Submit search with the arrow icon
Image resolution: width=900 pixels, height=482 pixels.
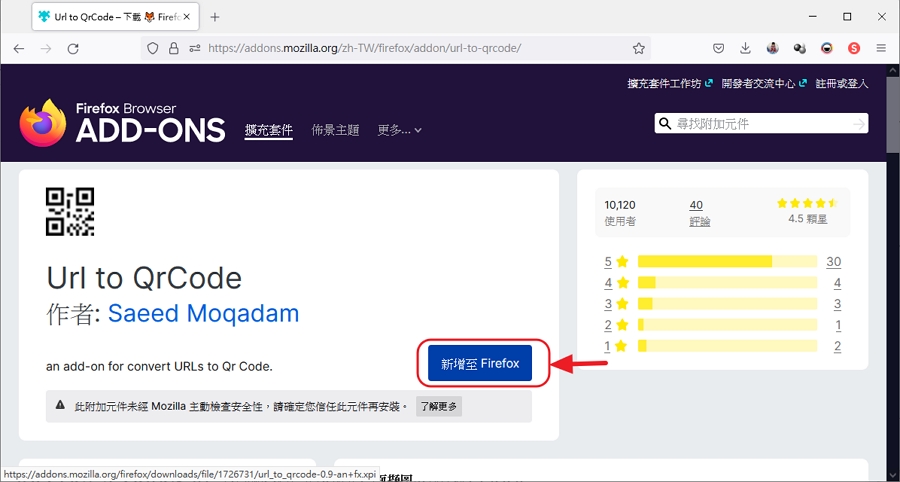[x=859, y=123]
